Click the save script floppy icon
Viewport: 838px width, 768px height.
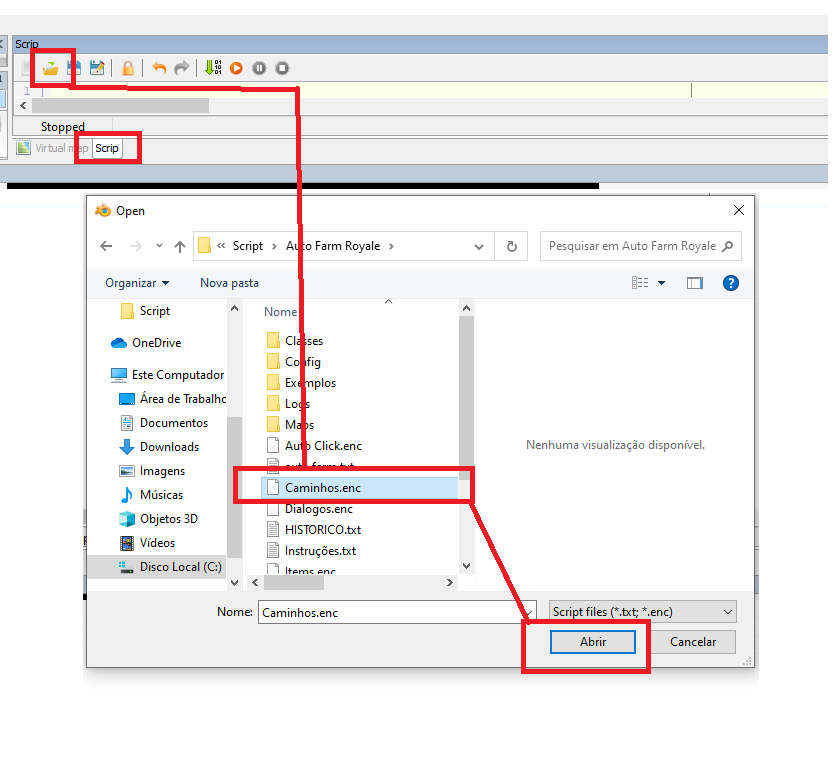click(73, 68)
